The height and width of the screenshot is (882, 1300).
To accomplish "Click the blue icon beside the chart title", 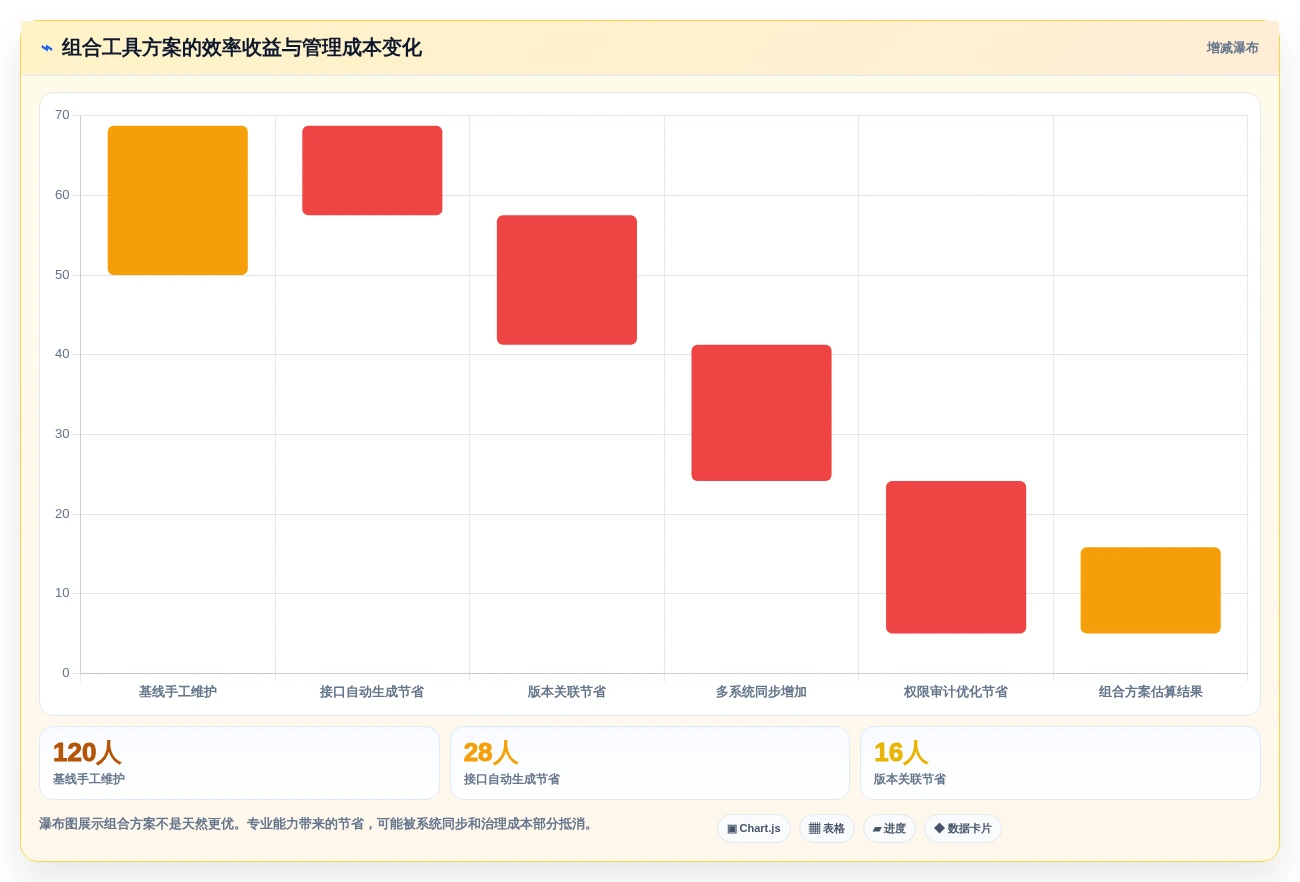I will click(x=46, y=48).
